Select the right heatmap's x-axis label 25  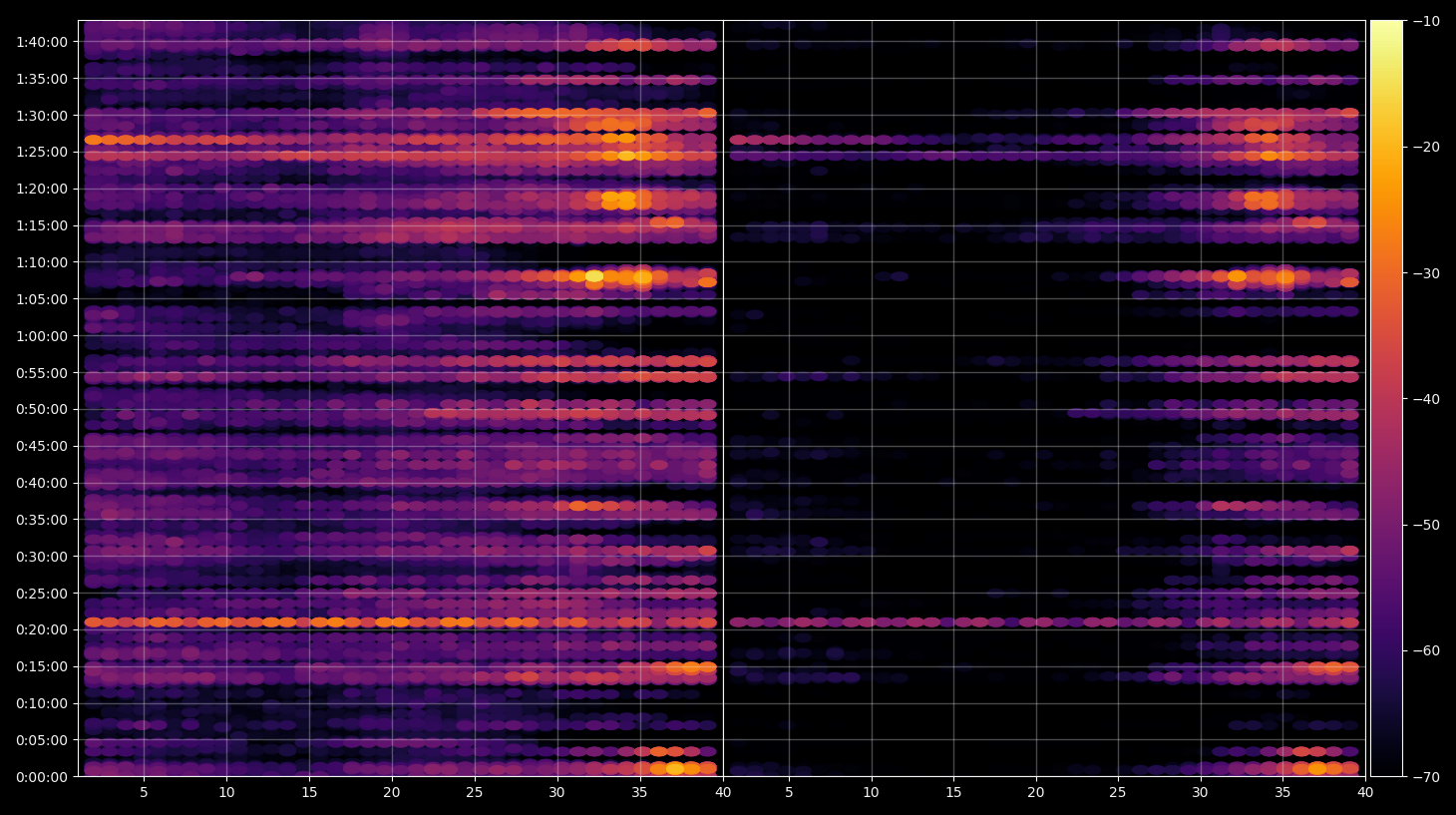click(1118, 793)
